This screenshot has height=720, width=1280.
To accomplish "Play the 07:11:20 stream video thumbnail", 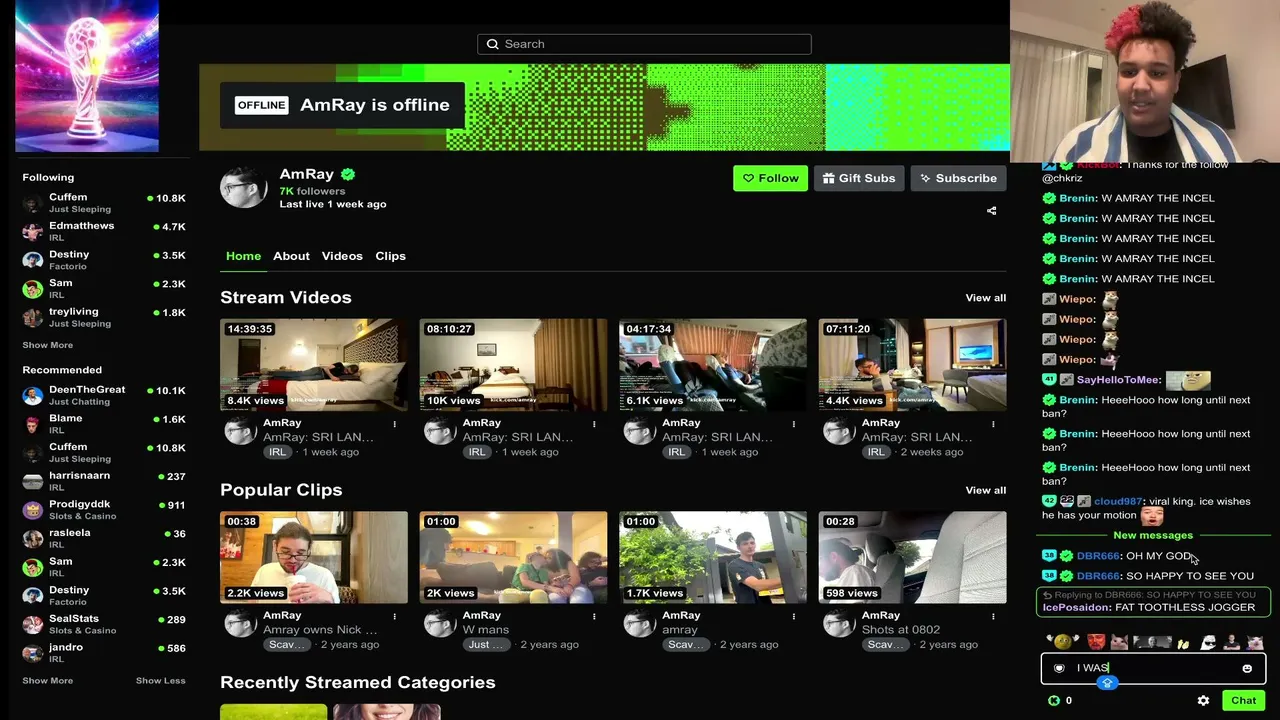I will (x=913, y=365).
